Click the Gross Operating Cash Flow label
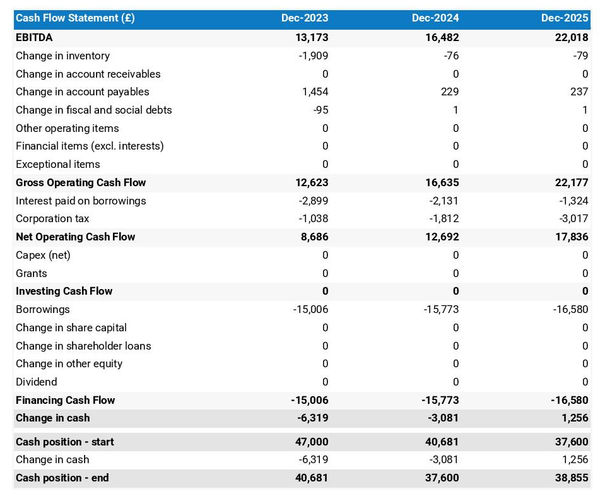The width and height of the screenshot is (600, 496). pos(81,183)
